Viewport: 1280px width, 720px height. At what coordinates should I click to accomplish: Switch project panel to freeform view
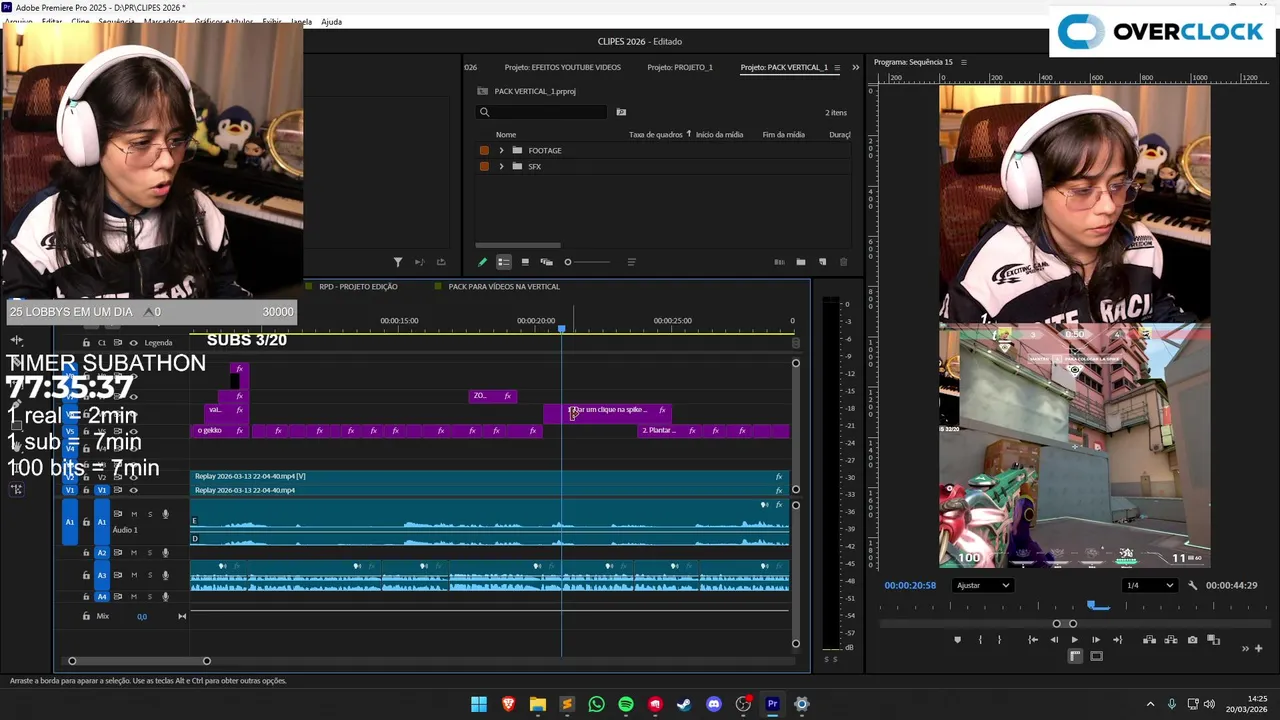coord(546,262)
